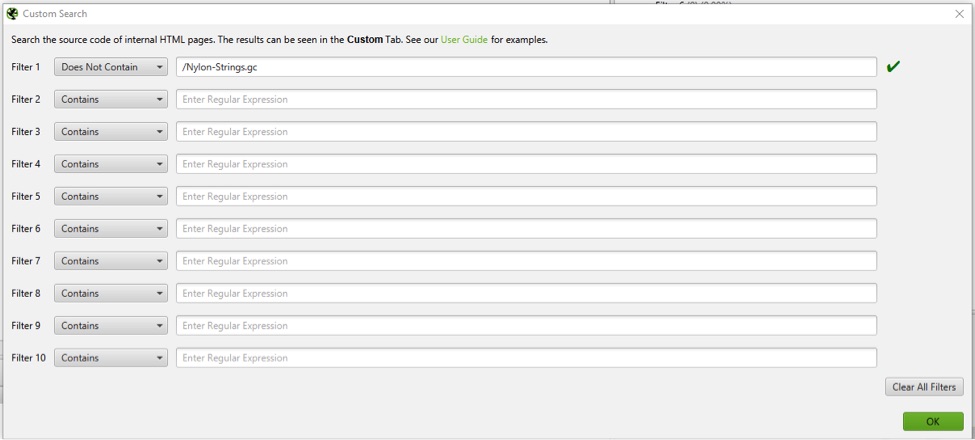
Task: Expand the Filter 5 Contains dropdown
Action: (110, 197)
